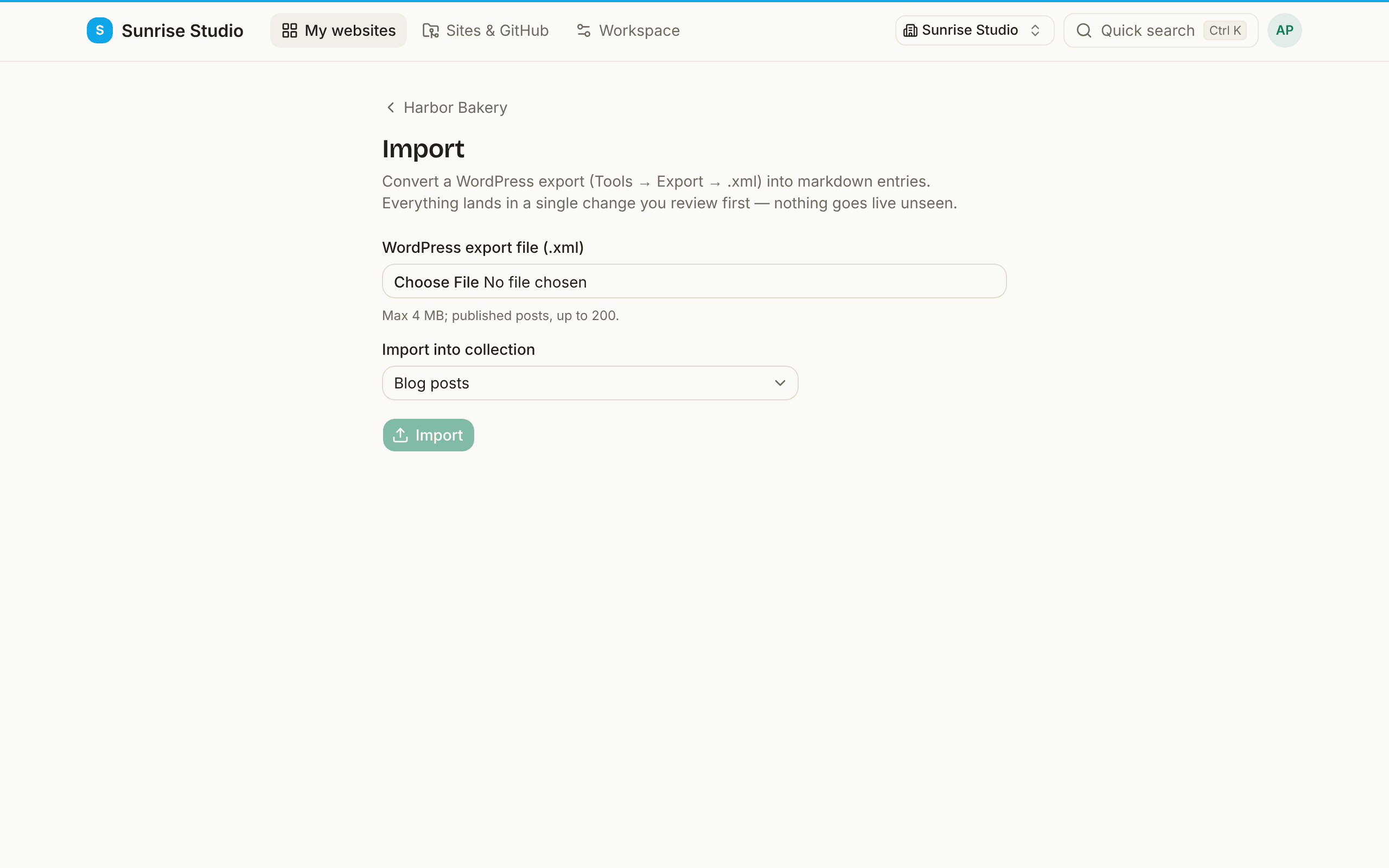Viewport: 1389px width, 868px height.
Task: Click the upload icon on the Import button
Action: tap(400, 435)
